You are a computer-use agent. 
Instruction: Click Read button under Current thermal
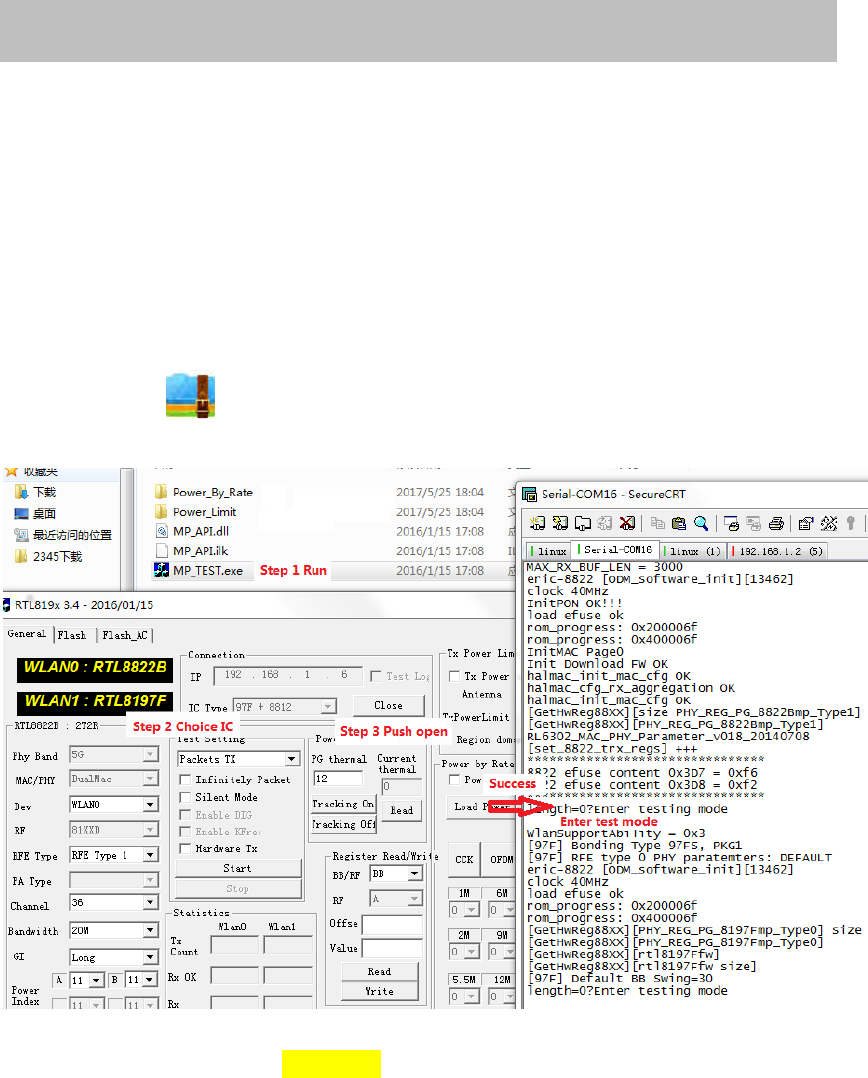(x=402, y=811)
